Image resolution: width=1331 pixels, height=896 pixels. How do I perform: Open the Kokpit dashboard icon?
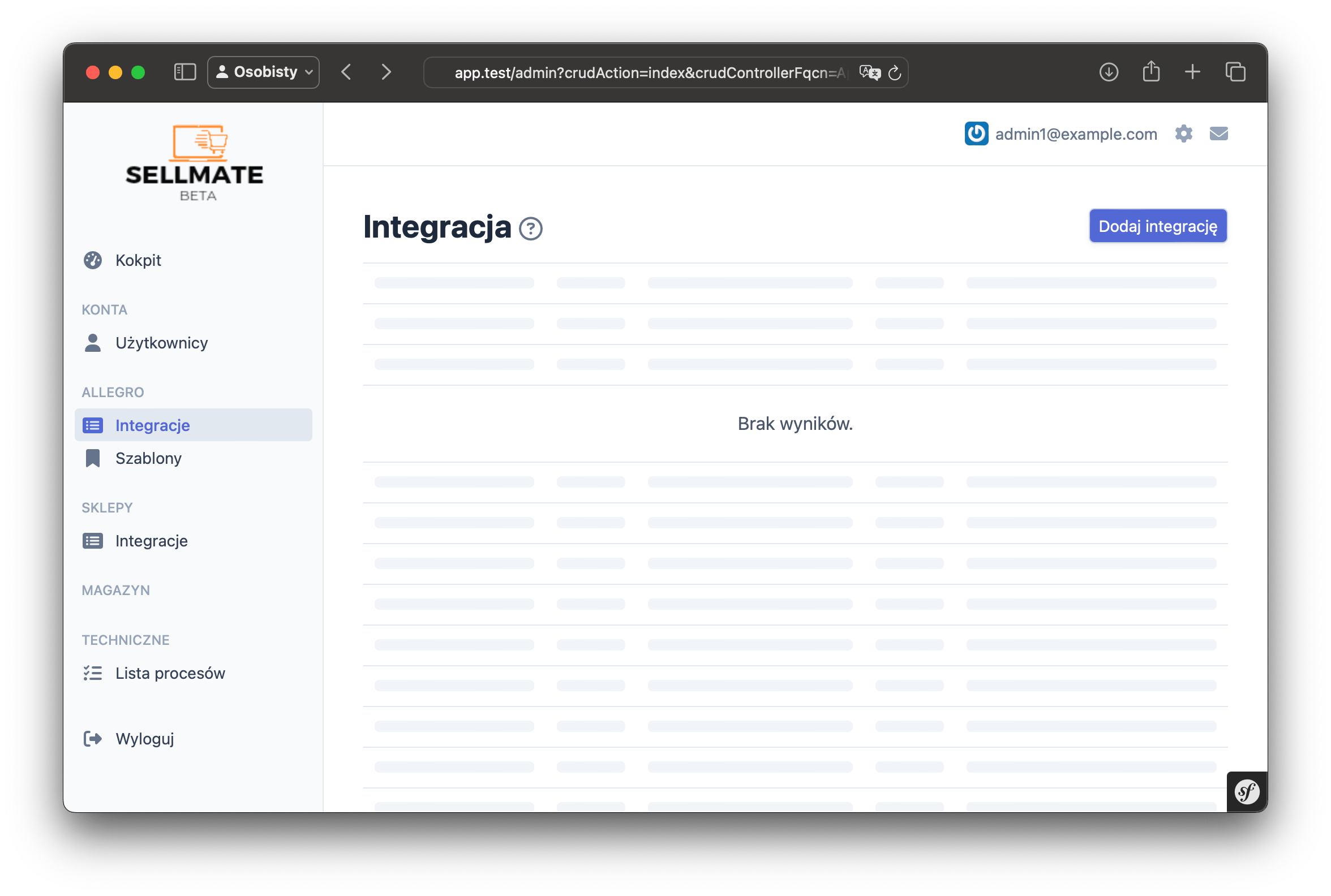pos(93,260)
